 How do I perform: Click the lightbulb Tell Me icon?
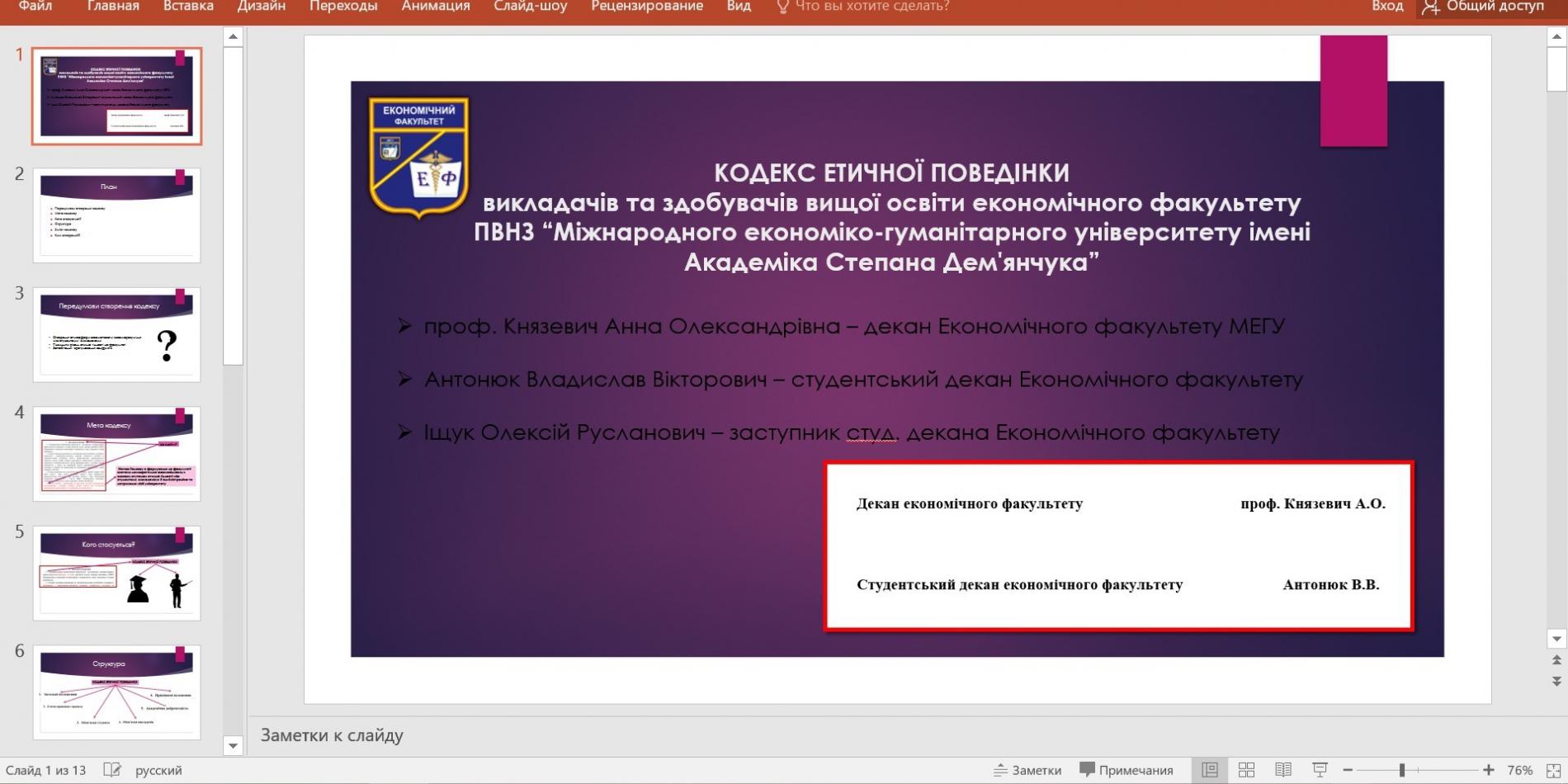point(782,7)
